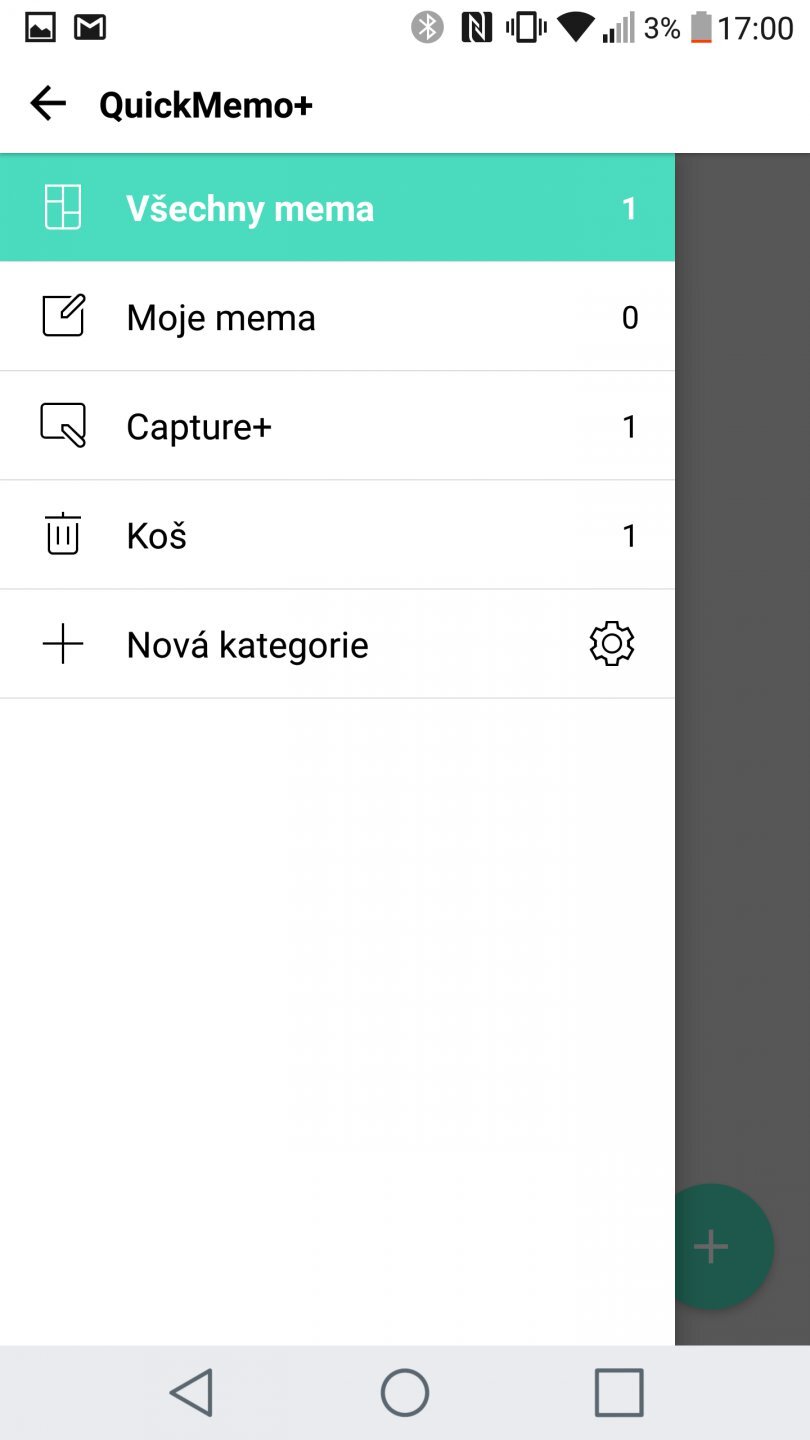810x1440 pixels.
Task: Open the Capture+ category
Action: pyautogui.click(x=199, y=427)
